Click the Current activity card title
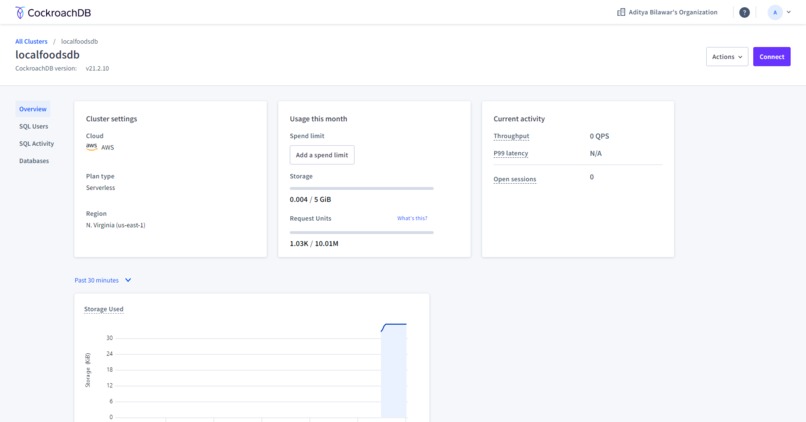Screen dimensions: 806x422 pyautogui.click(x=519, y=119)
